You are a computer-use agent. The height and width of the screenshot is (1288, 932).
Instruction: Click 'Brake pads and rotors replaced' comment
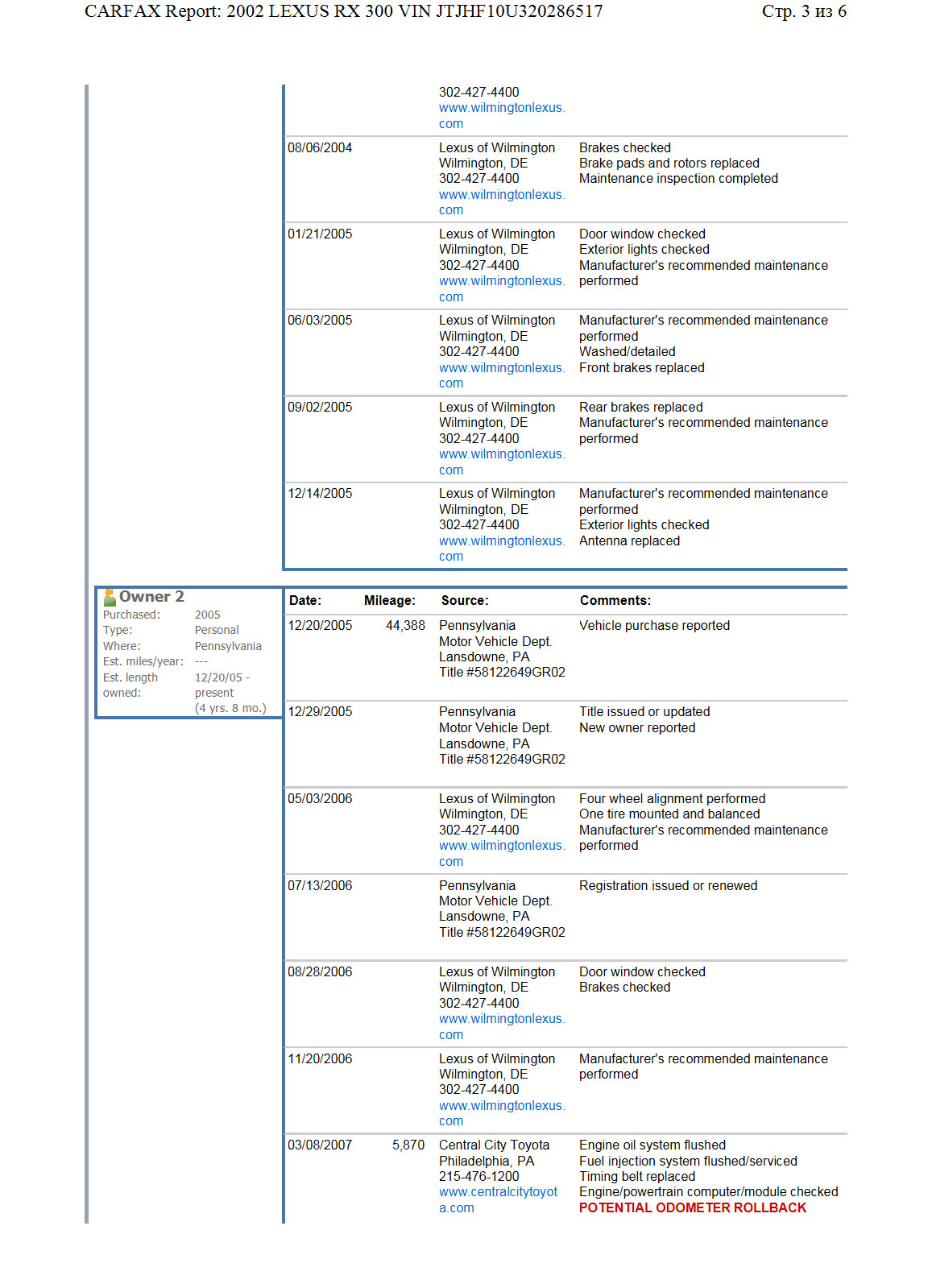[x=669, y=164]
